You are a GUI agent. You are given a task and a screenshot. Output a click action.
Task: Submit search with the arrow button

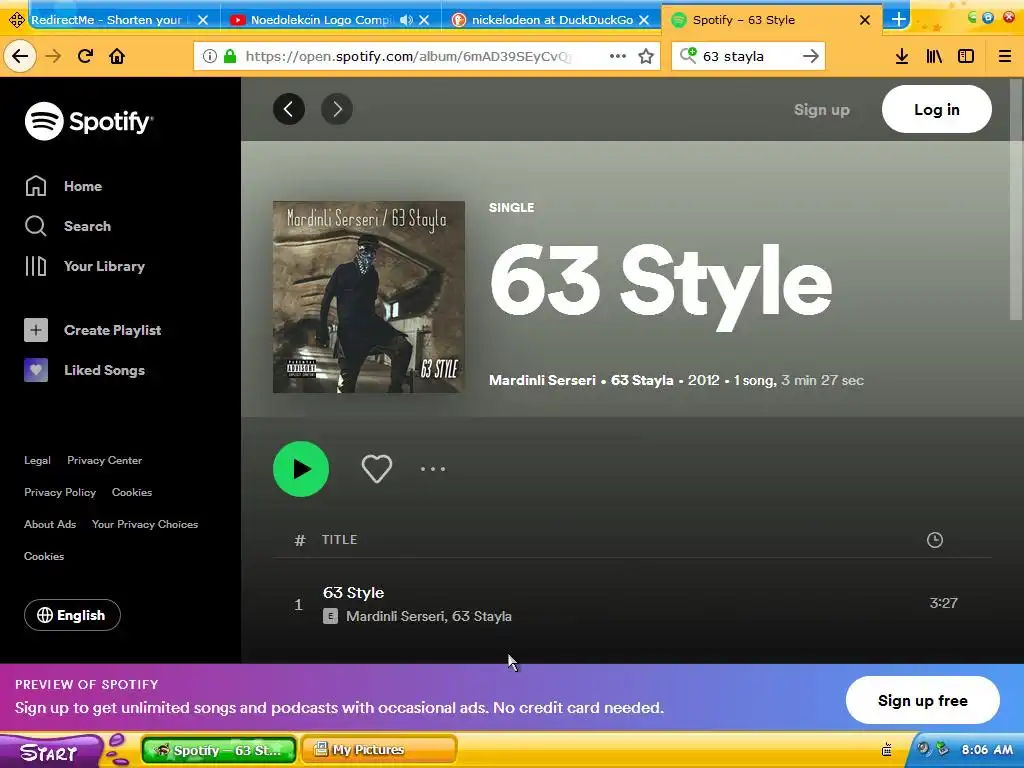pyautogui.click(x=810, y=56)
